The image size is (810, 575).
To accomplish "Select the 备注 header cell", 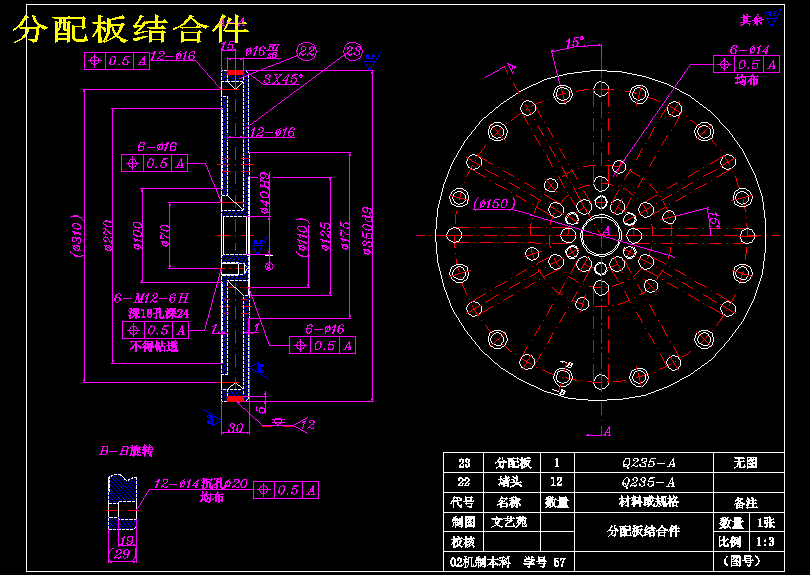I will pyautogui.click(x=749, y=502).
